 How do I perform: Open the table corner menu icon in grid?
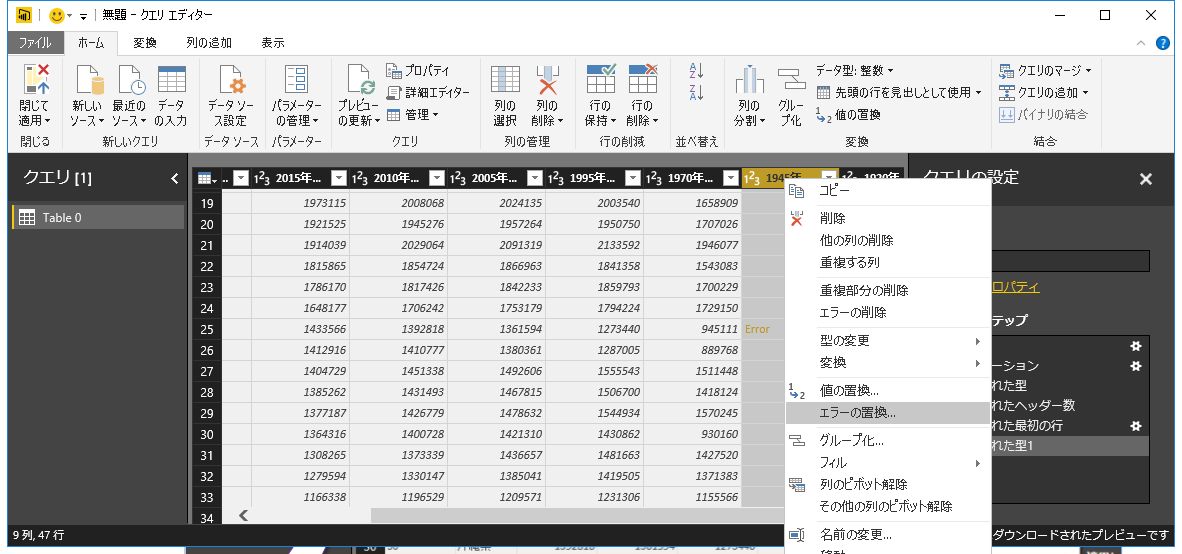click(x=206, y=179)
